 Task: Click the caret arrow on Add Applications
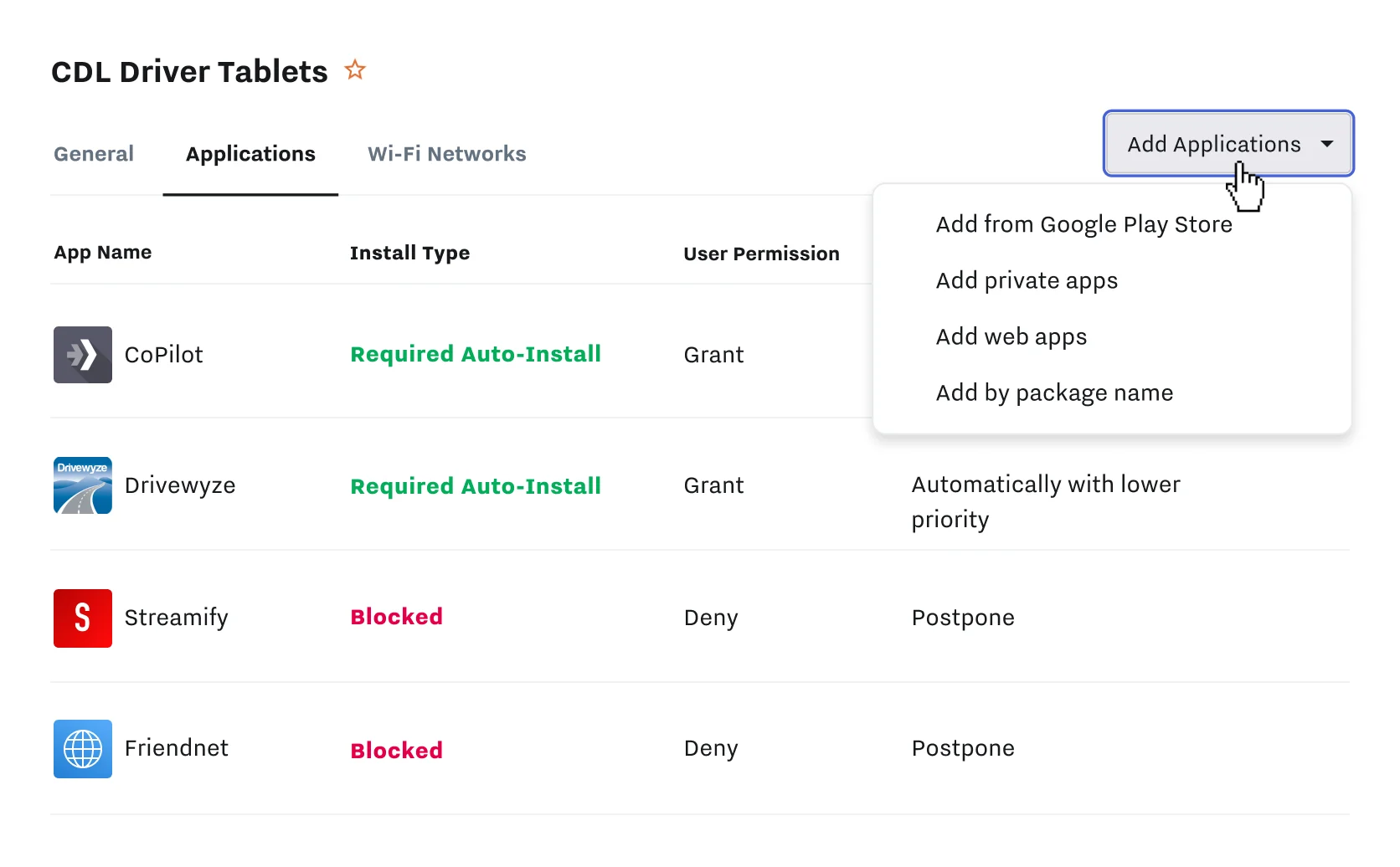click(x=1327, y=144)
